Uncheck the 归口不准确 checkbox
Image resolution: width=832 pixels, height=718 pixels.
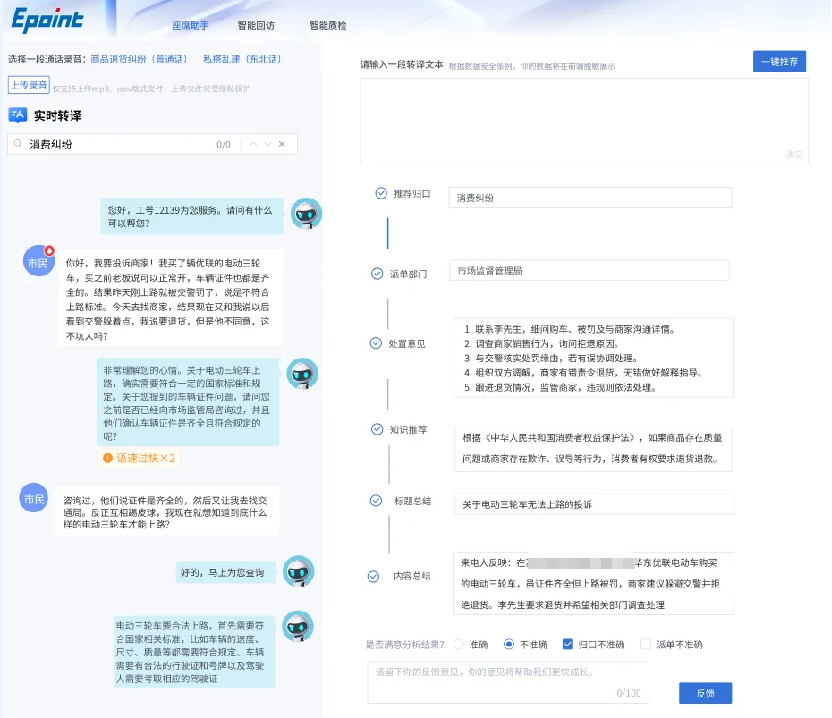568,644
